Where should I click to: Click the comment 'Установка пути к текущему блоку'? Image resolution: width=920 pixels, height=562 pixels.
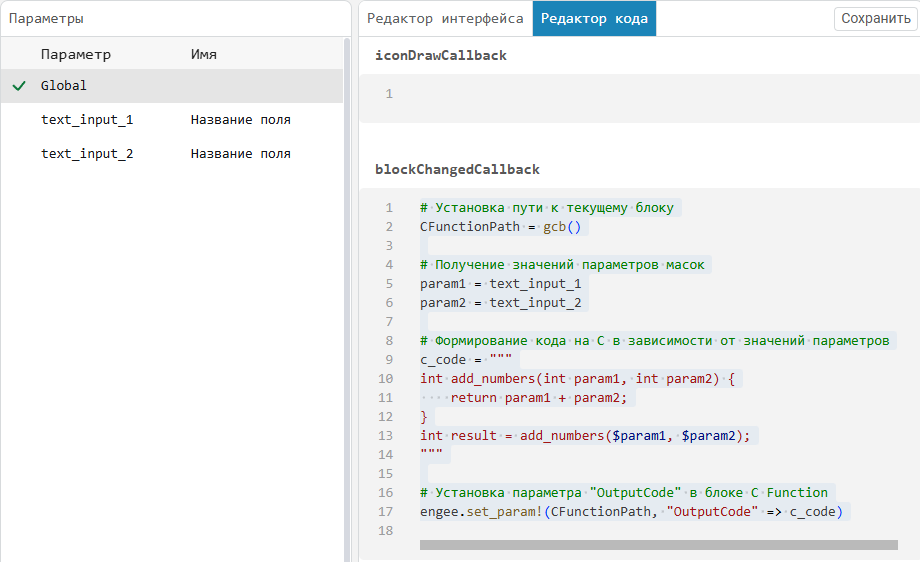[547, 208]
